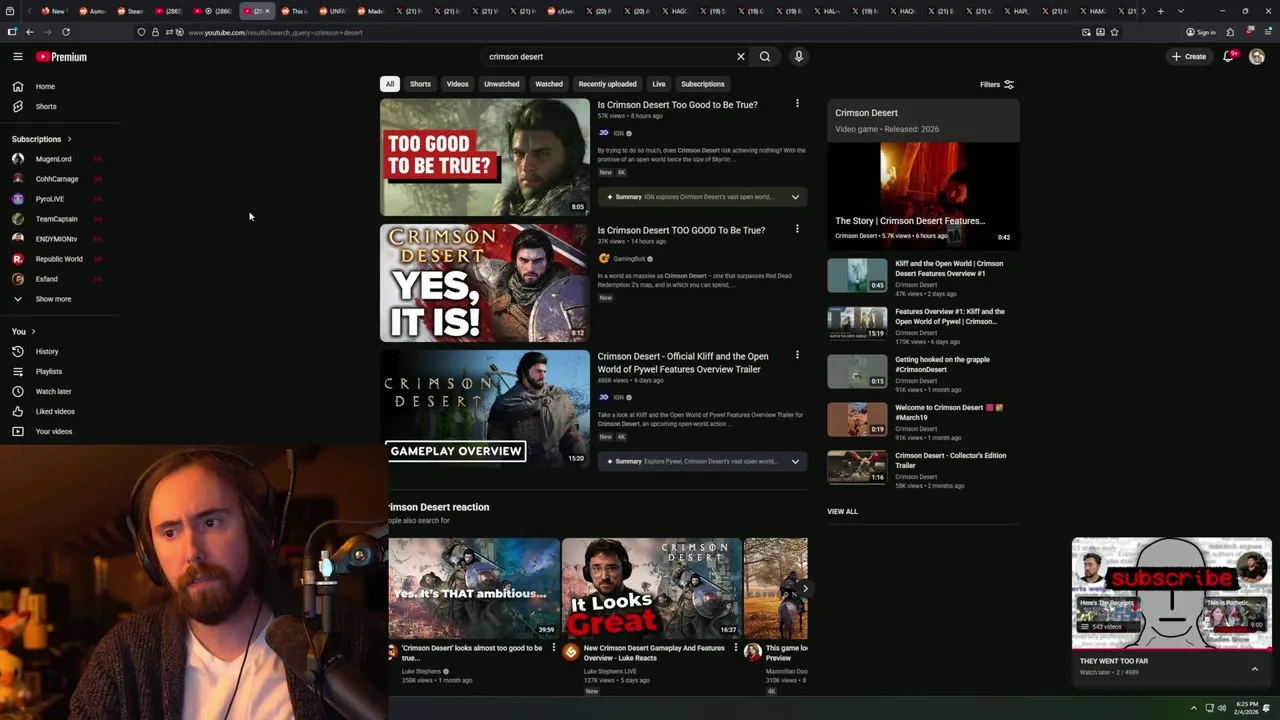Image resolution: width=1280 pixels, height=720 pixels.
Task: Open search Filters
Action: coord(997,85)
